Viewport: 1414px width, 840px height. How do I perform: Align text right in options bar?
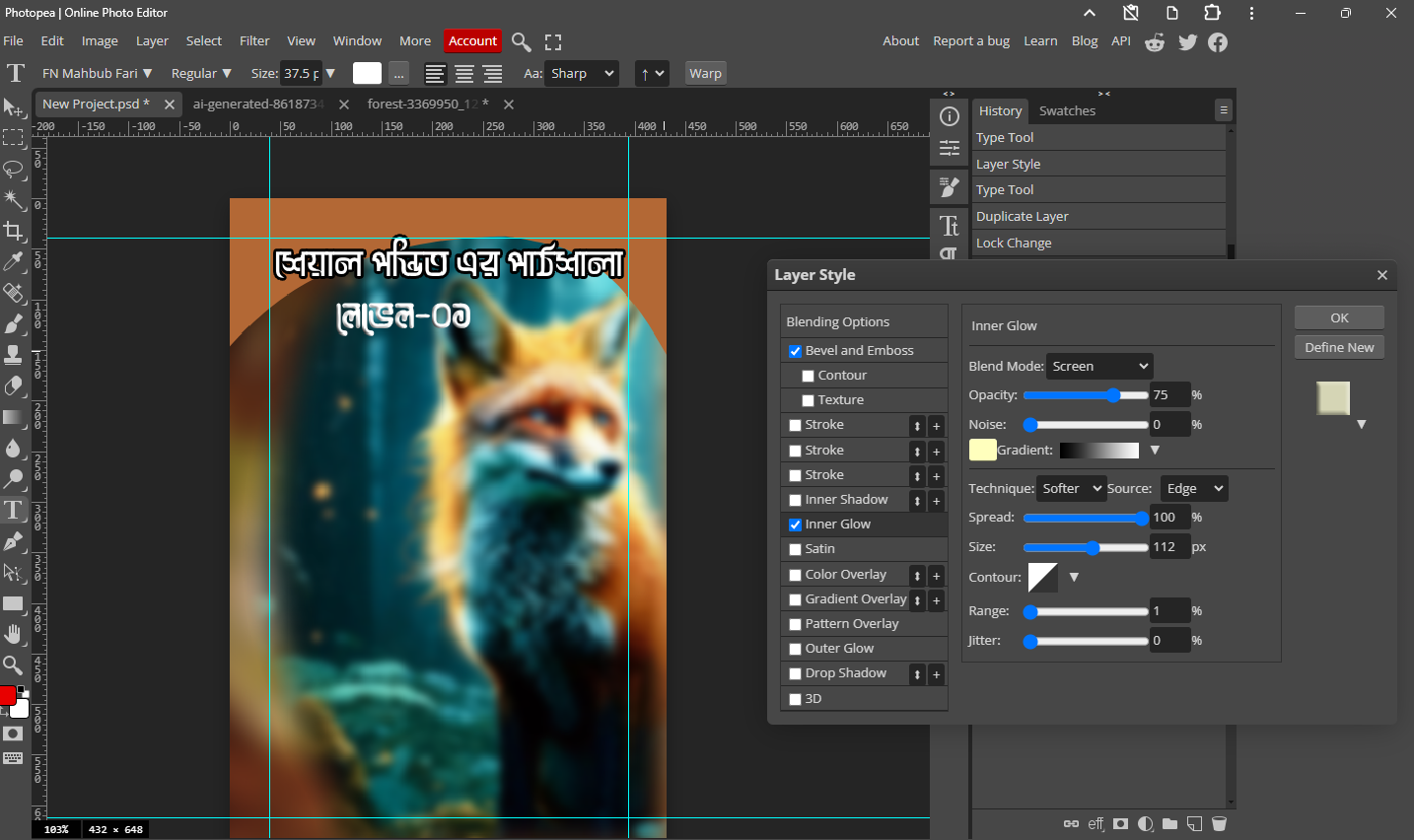click(492, 74)
